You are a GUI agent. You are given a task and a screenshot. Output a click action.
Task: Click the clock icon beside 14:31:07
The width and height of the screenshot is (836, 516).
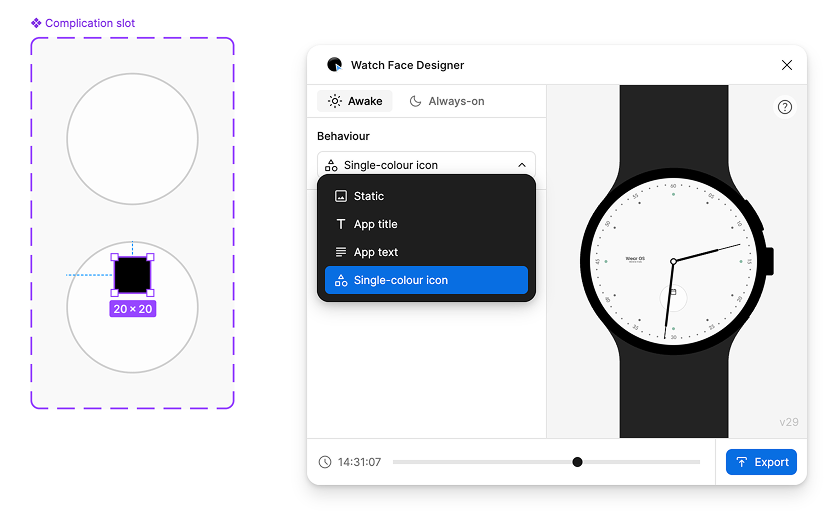coord(325,462)
